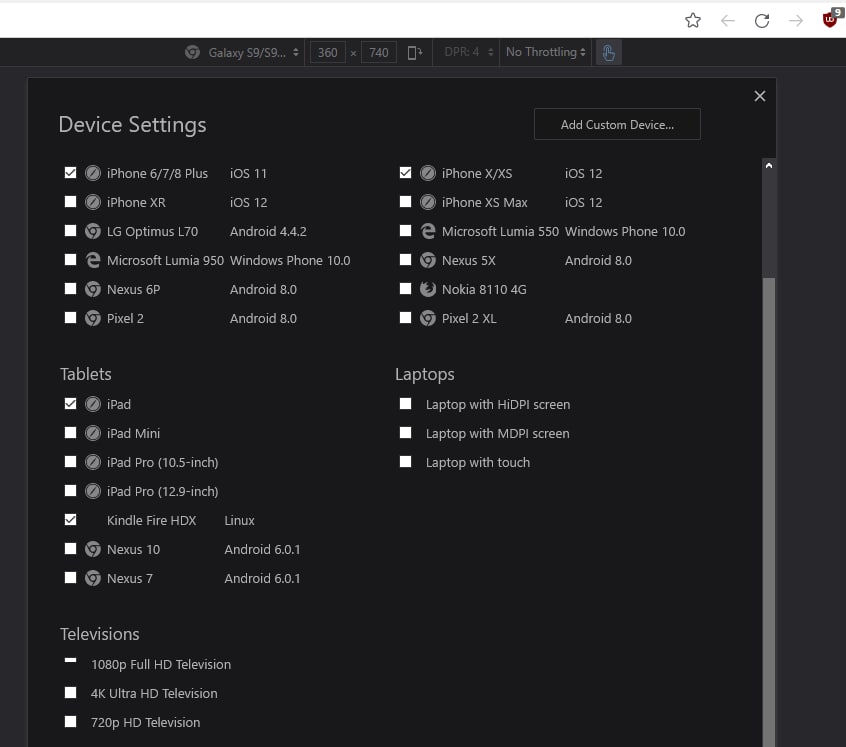Enable the Nexus 7 checkbox
The height and width of the screenshot is (747, 846).
(x=70, y=578)
